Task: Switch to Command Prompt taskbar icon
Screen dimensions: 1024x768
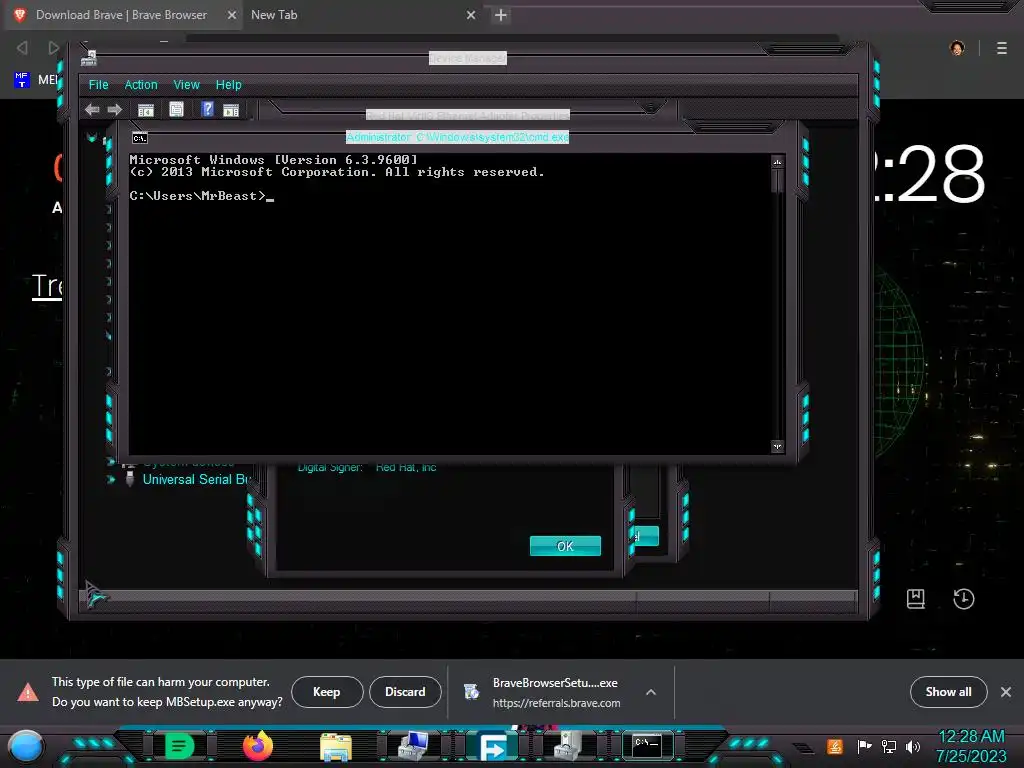Action: pos(647,745)
